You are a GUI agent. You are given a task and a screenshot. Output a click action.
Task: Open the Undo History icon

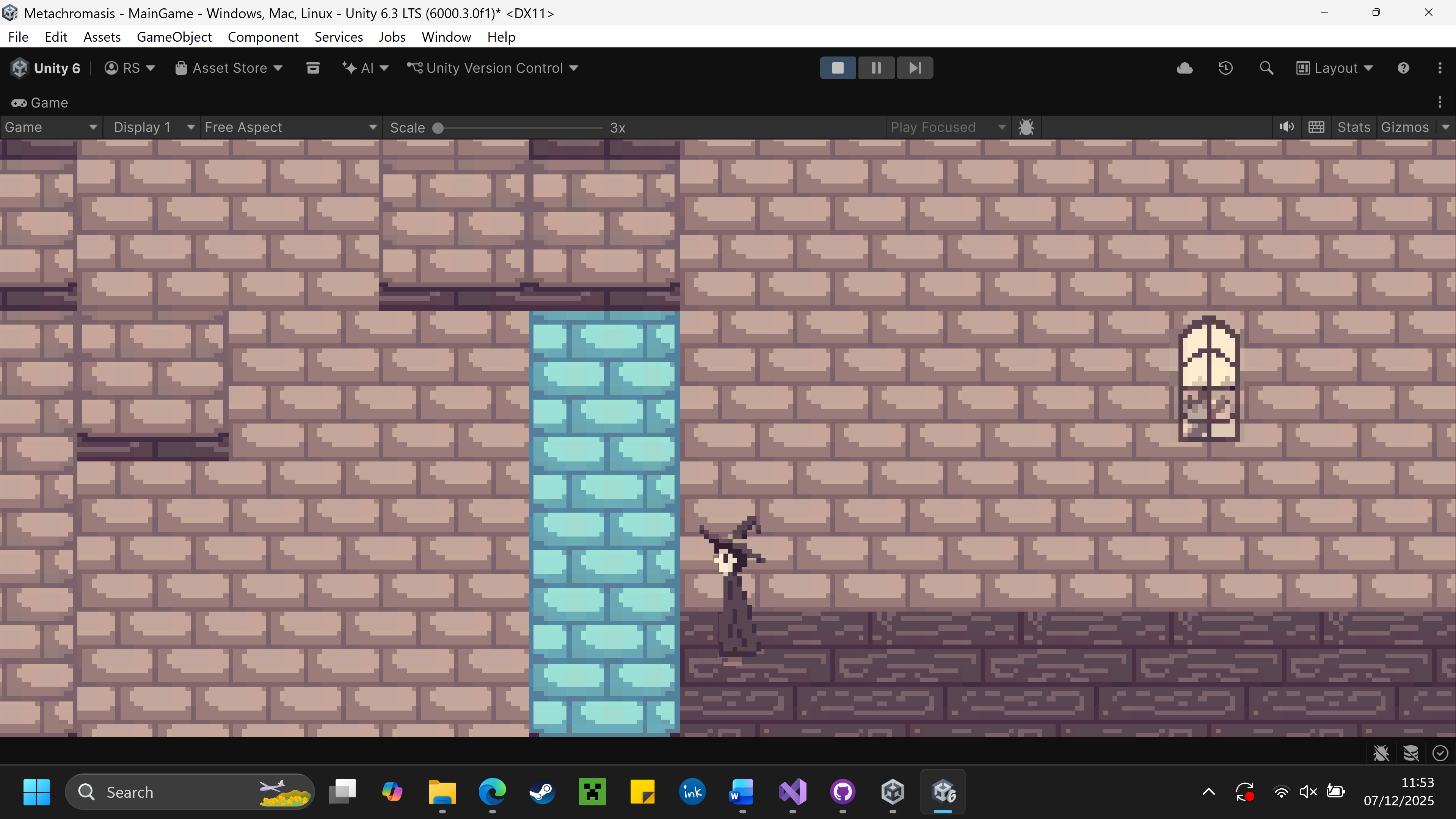tap(1225, 68)
